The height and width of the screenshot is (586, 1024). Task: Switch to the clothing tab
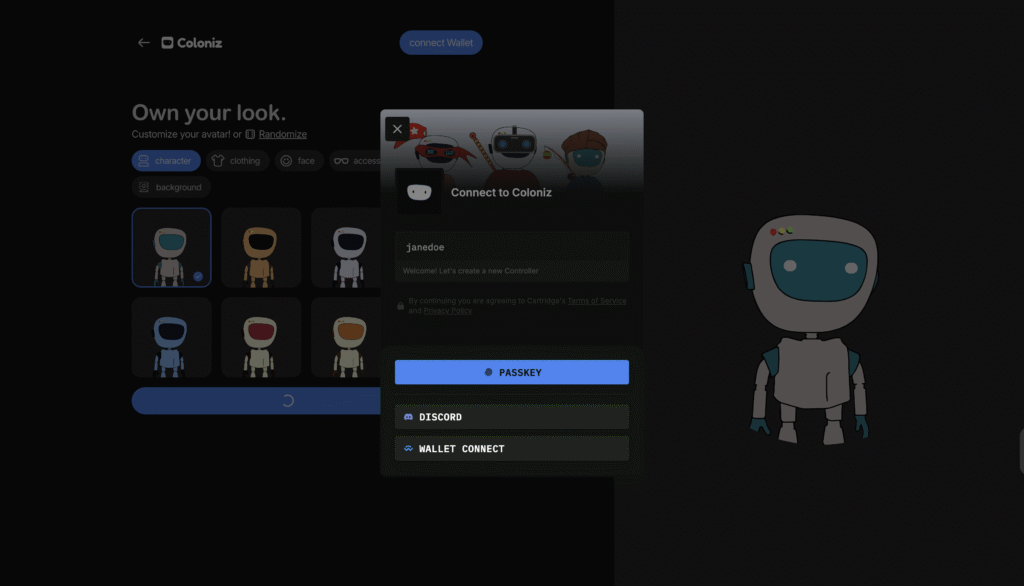pos(238,161)
